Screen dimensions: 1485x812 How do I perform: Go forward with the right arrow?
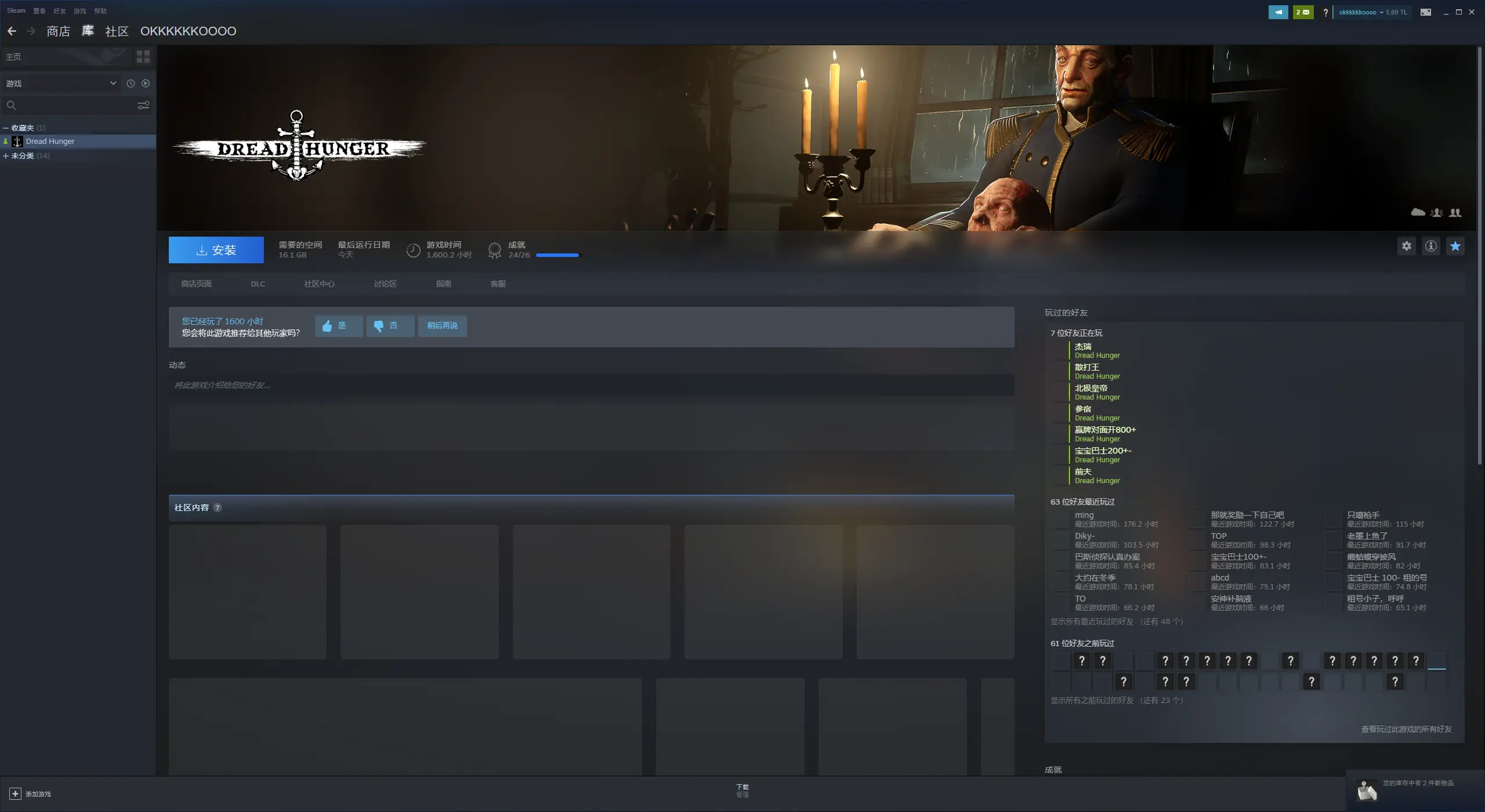coord(31,31)
